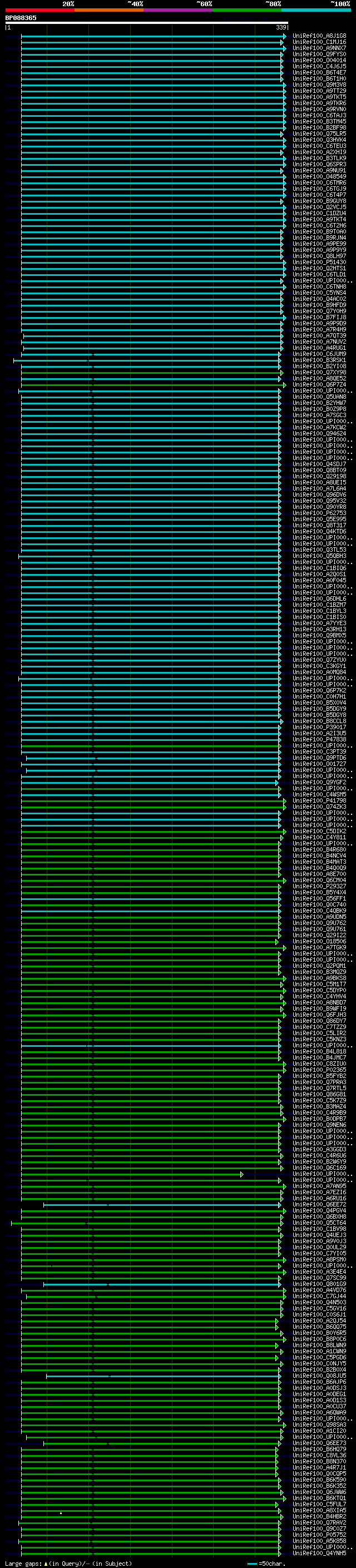
Task: Select the label UniRef100_Q9YGF2
Action: coord(319,782)
